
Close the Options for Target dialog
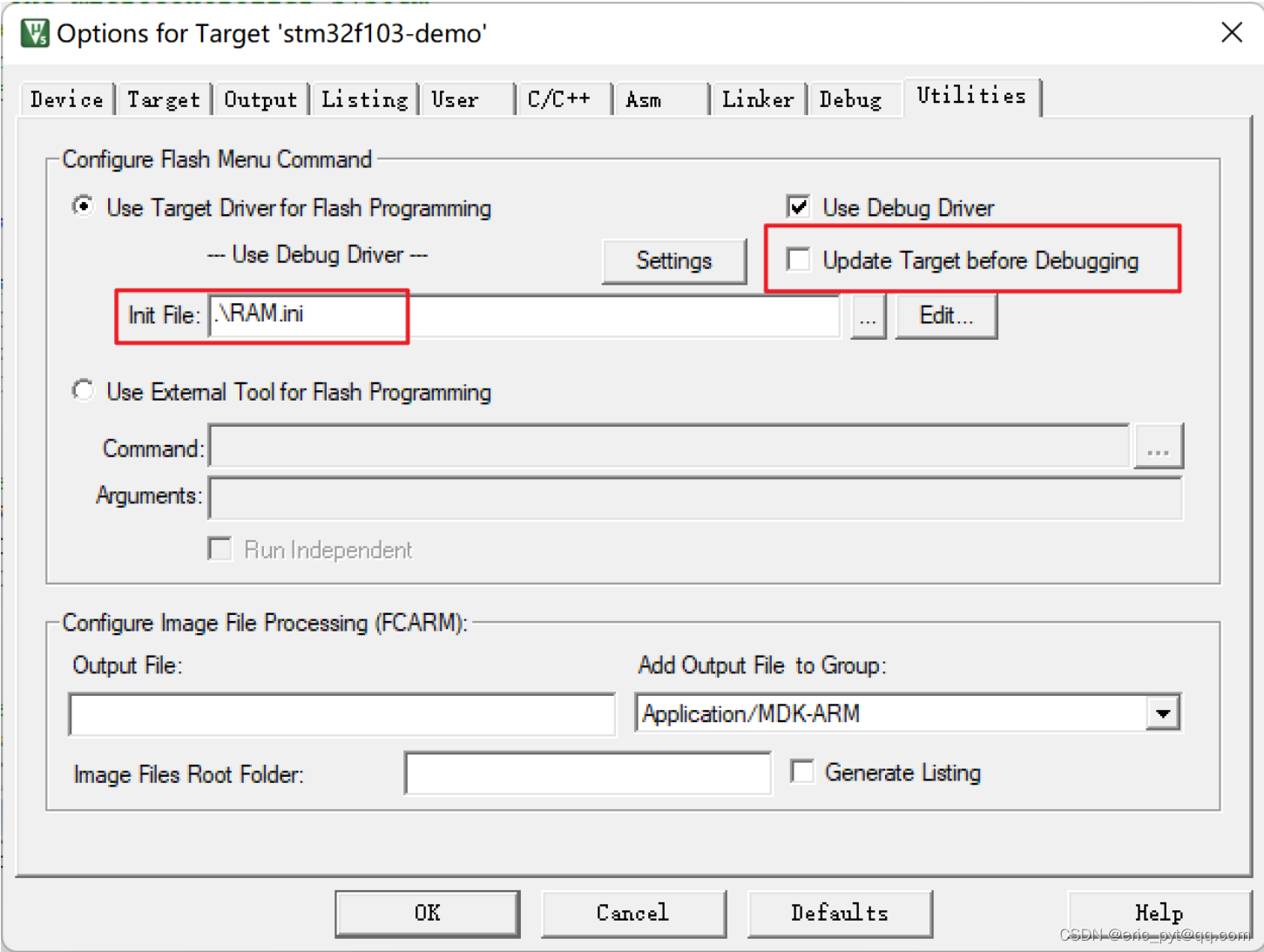[1231, 32]
